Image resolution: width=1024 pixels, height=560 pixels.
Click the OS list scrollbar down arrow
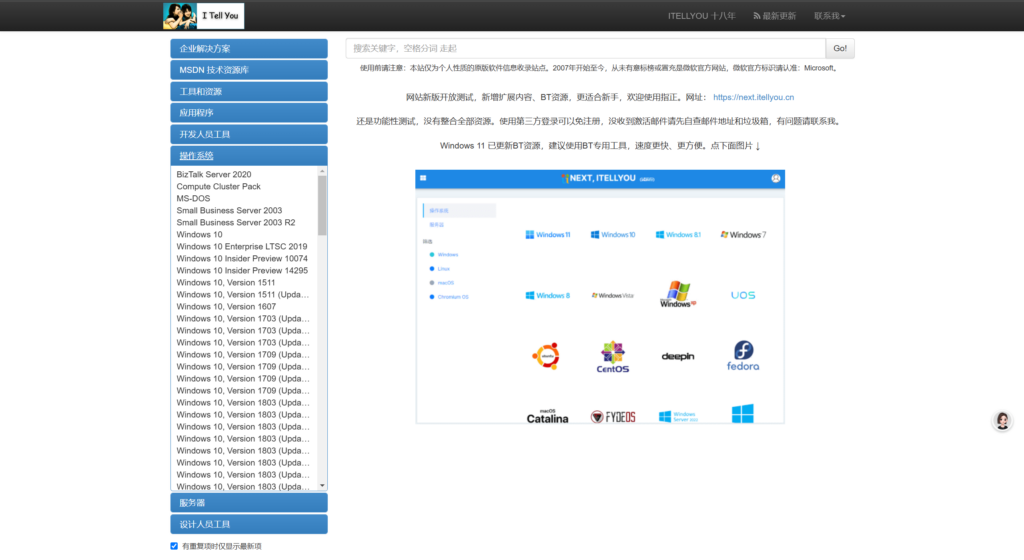(x=322, y=486)
